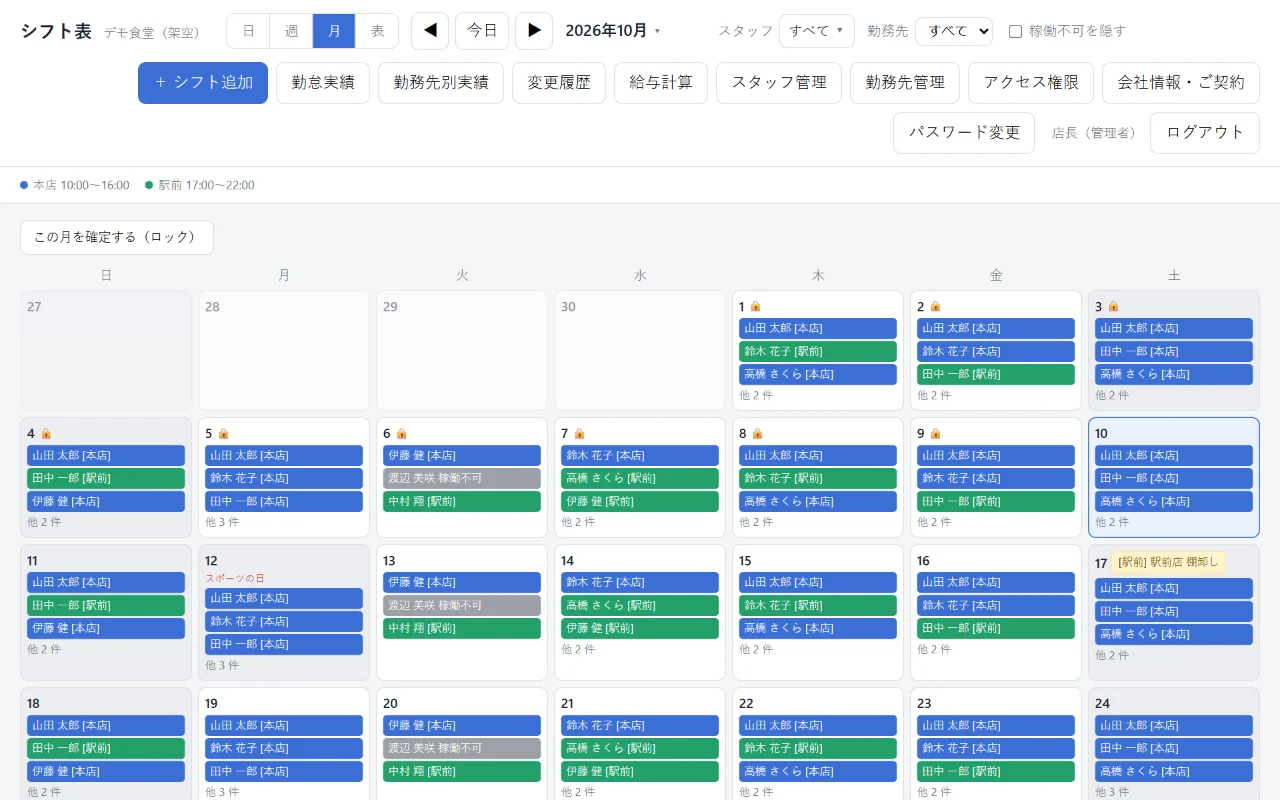Viewport: 1280px width, 800px height.
Task: Open 勤務先別実績
Action: (441, 83)
